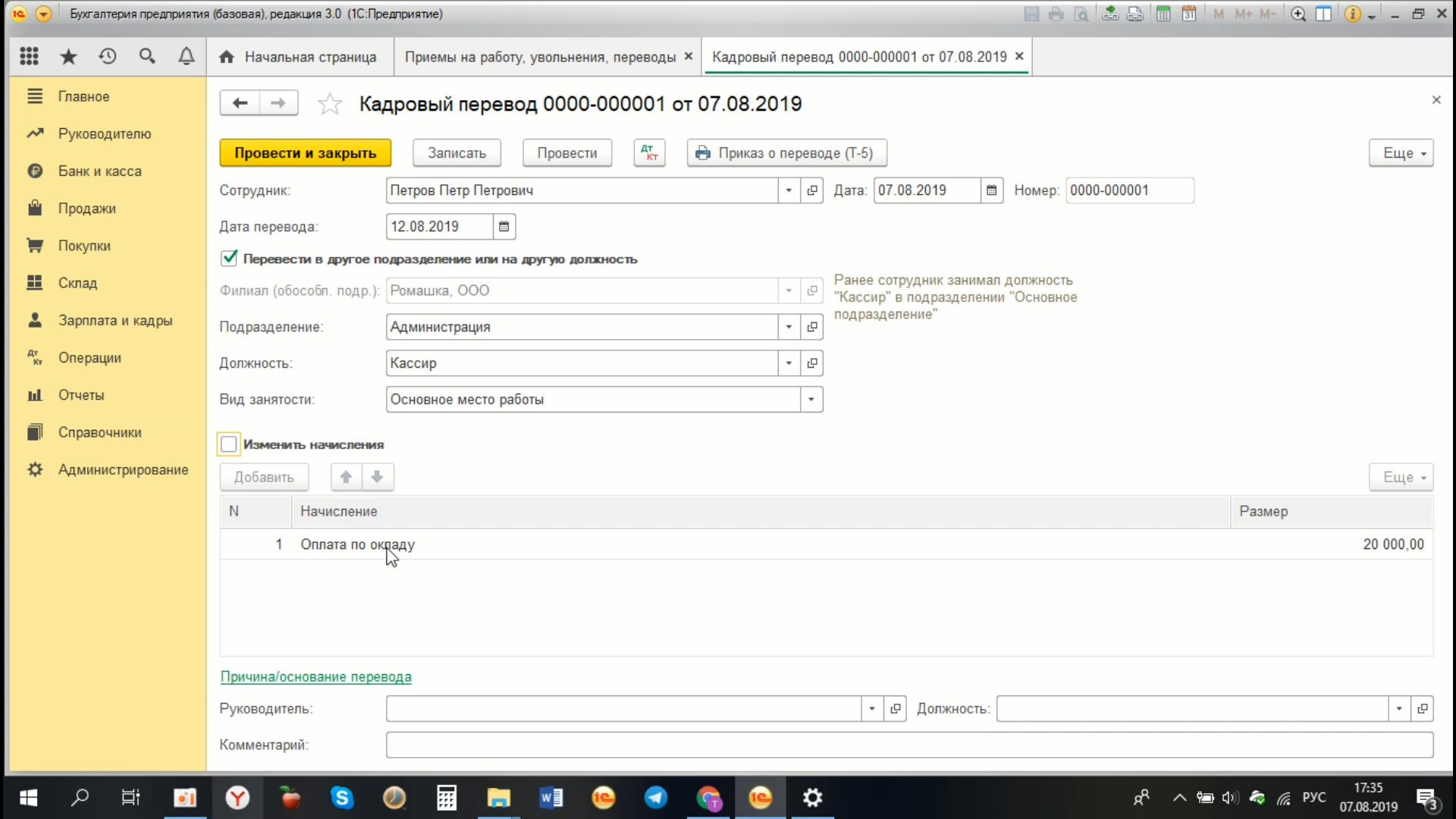Open the top Еще menu
The image size is (1456, 819).
coord(1401,152)
